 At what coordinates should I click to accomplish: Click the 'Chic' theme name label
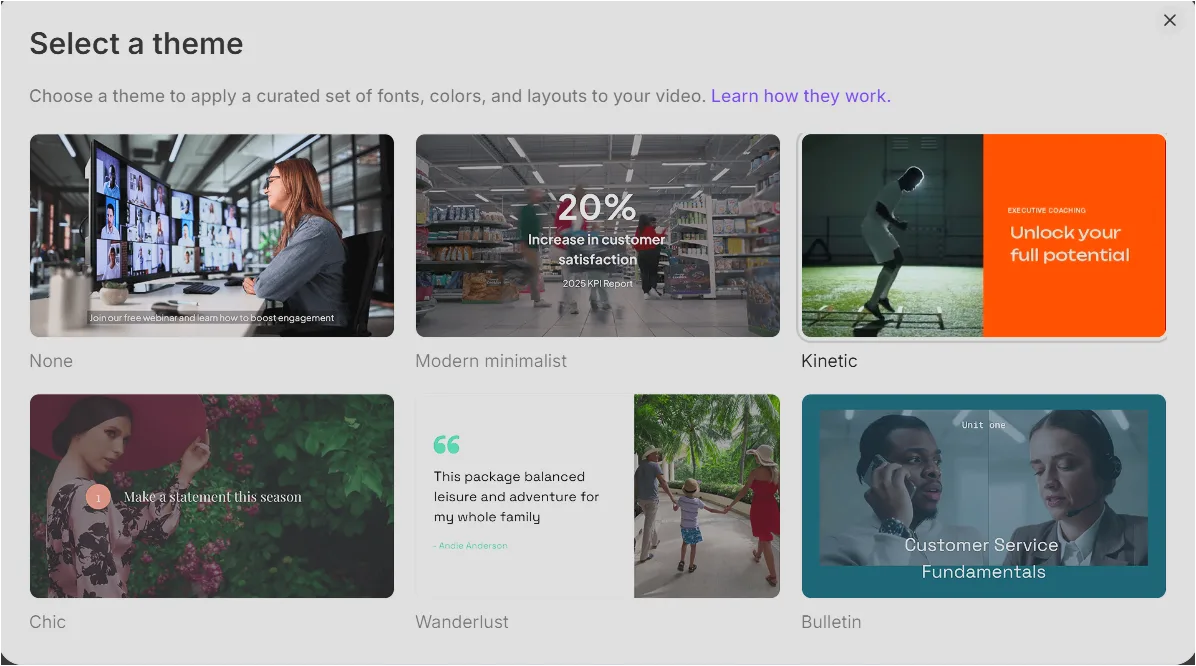tap(47, 622)
